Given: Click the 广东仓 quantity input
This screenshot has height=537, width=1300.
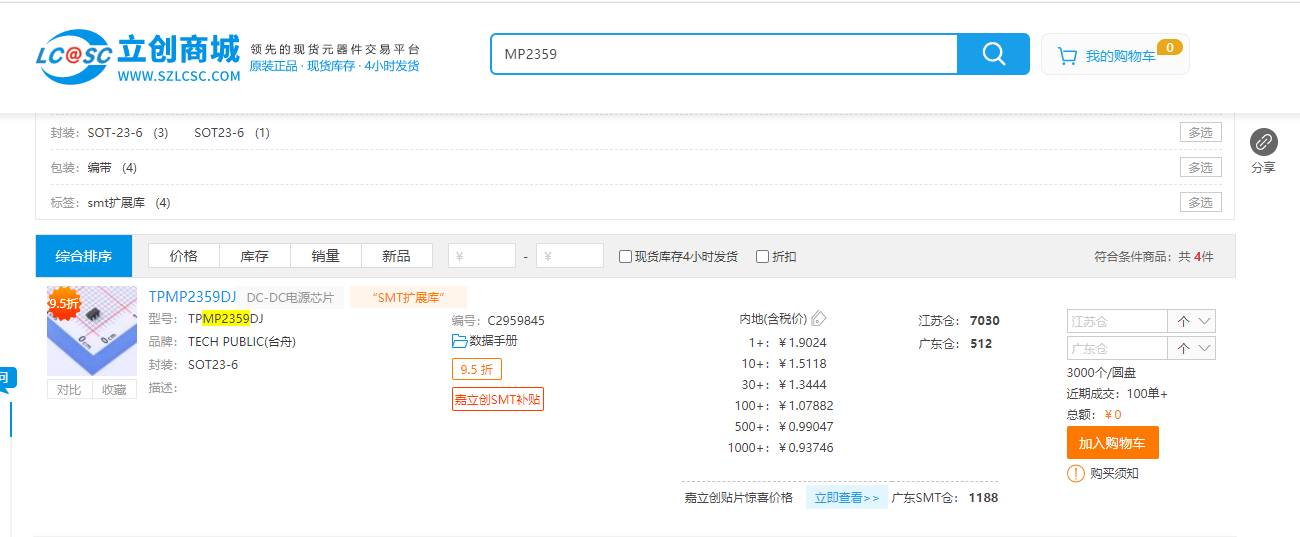Looking at the screenshot, I should point(1119,348).
